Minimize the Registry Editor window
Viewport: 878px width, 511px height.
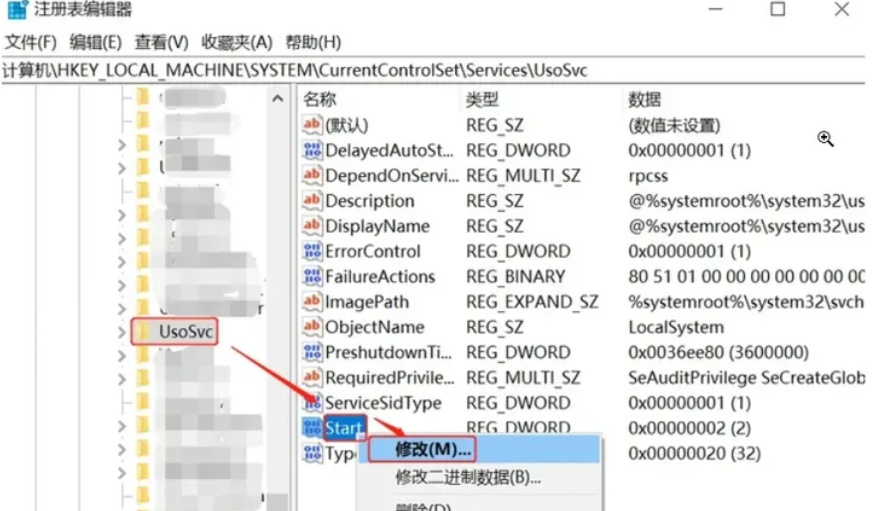tap(716, 10)
